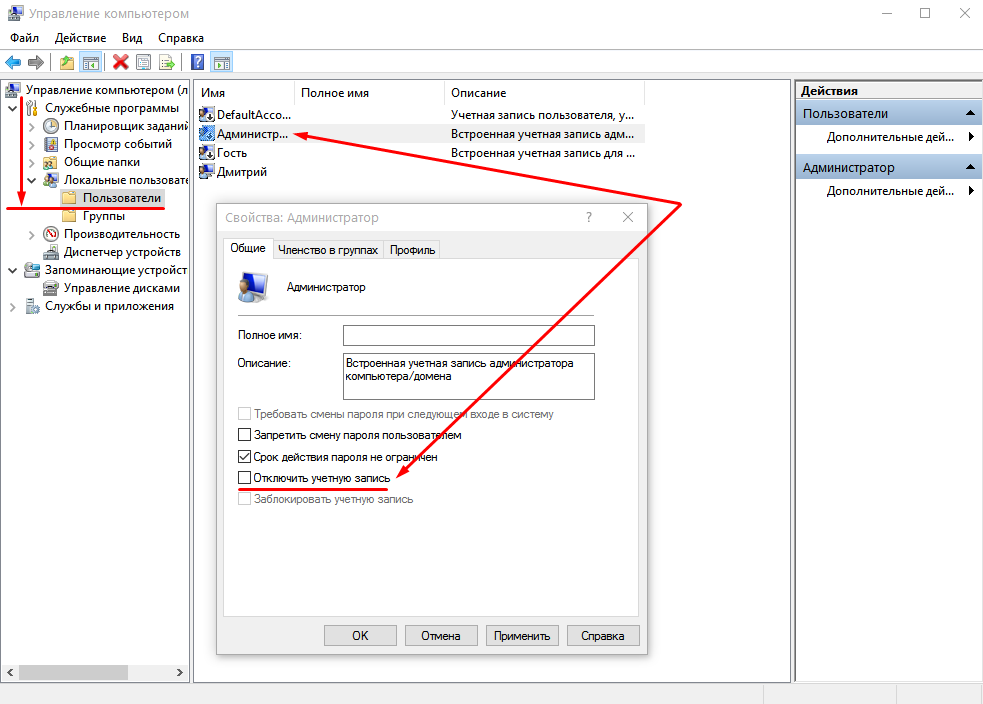983x704 pixels.
Task: Click the Properties toolbar icon
Action: [144, 62]
